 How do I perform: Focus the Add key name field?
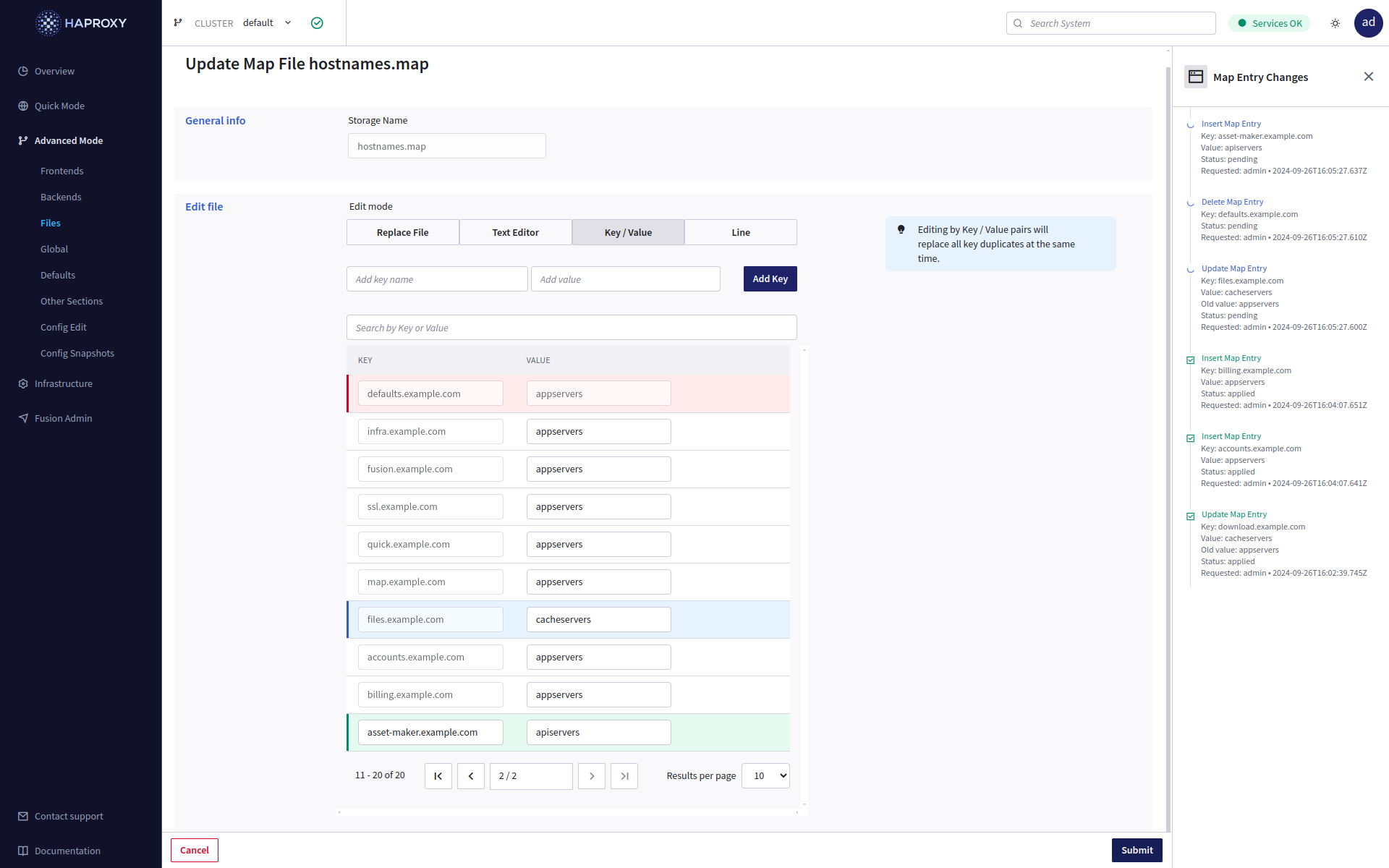(x=437, y=279)
